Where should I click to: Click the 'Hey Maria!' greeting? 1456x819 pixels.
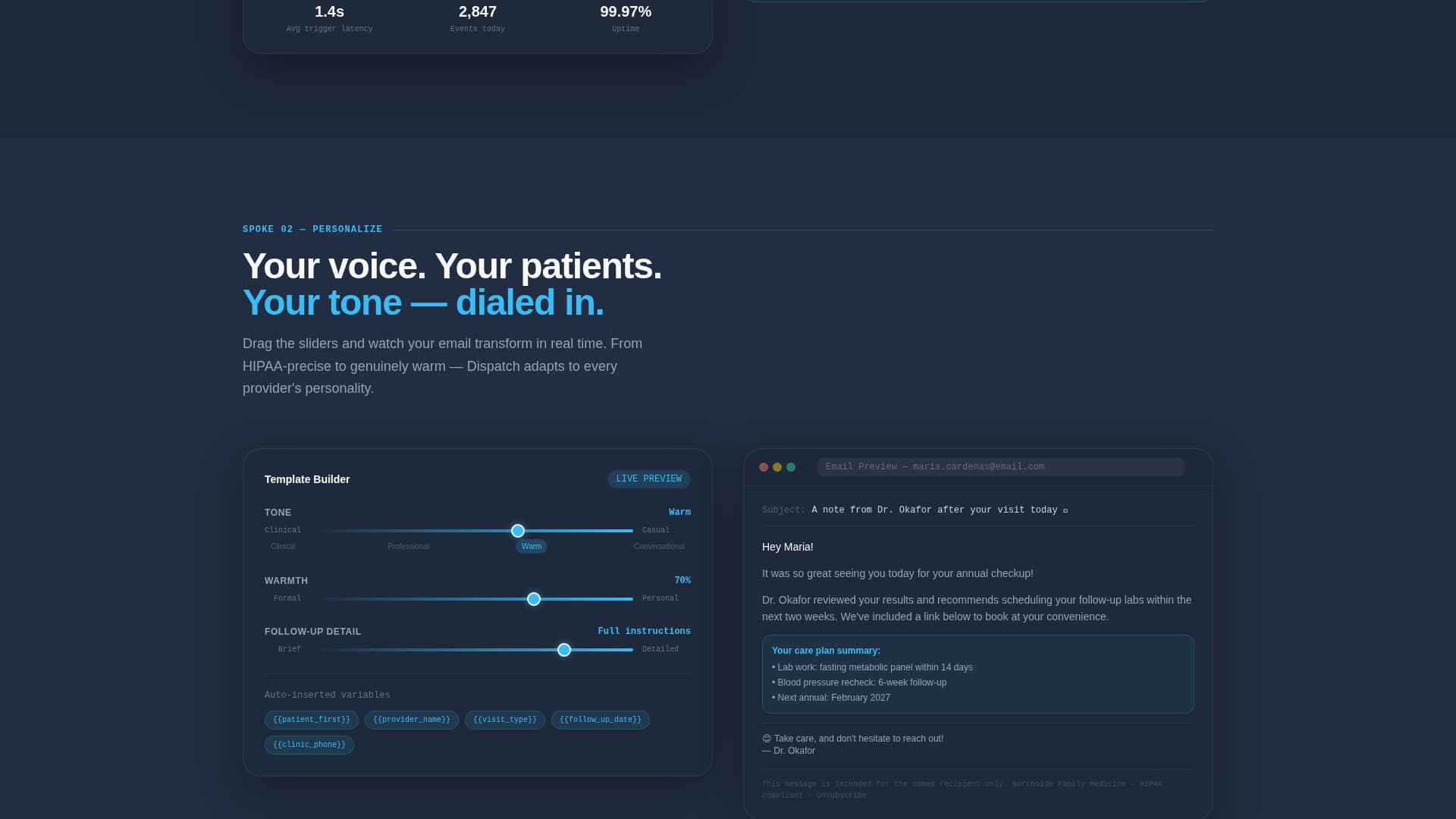tap(787, 547)
